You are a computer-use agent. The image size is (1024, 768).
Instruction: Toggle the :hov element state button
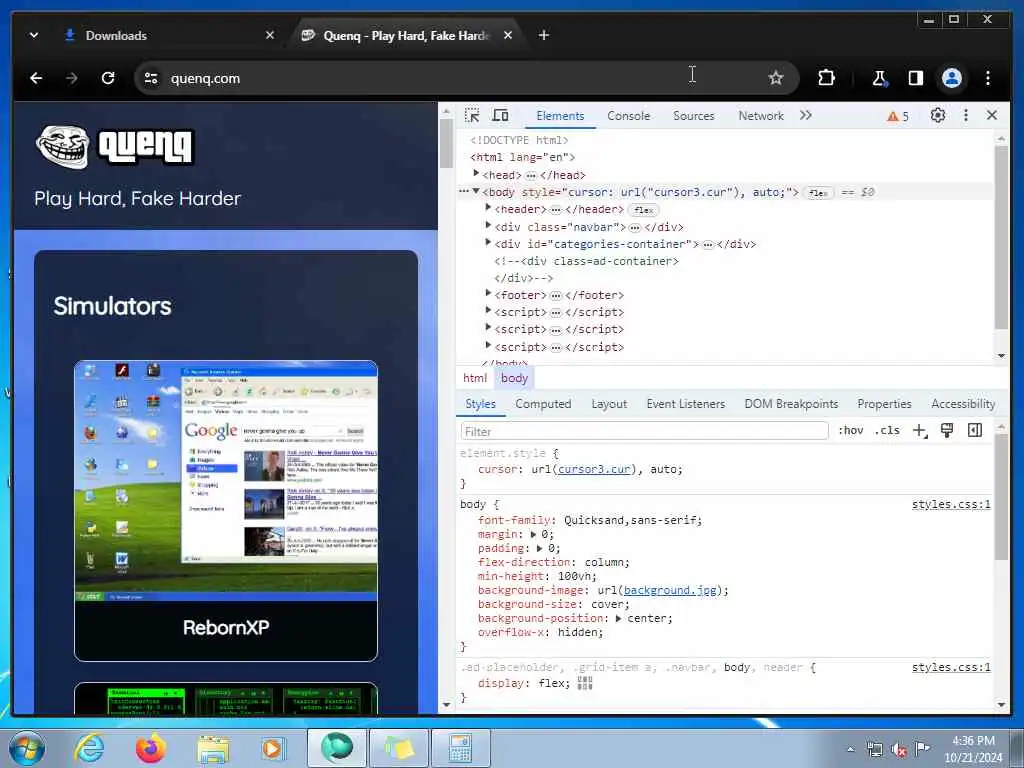850,430
